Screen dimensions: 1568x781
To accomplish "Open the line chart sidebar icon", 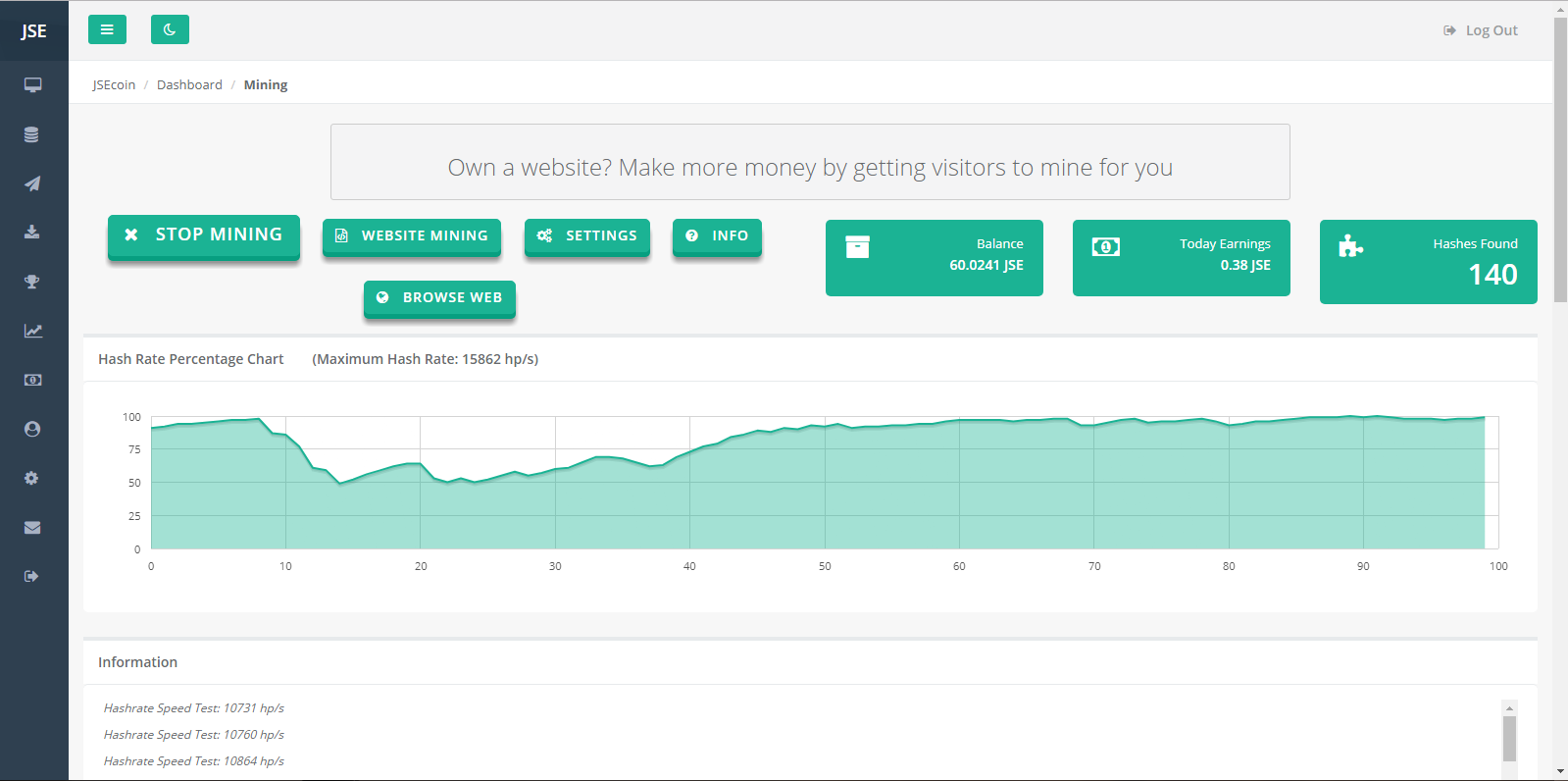I will [x=32, y=331].
